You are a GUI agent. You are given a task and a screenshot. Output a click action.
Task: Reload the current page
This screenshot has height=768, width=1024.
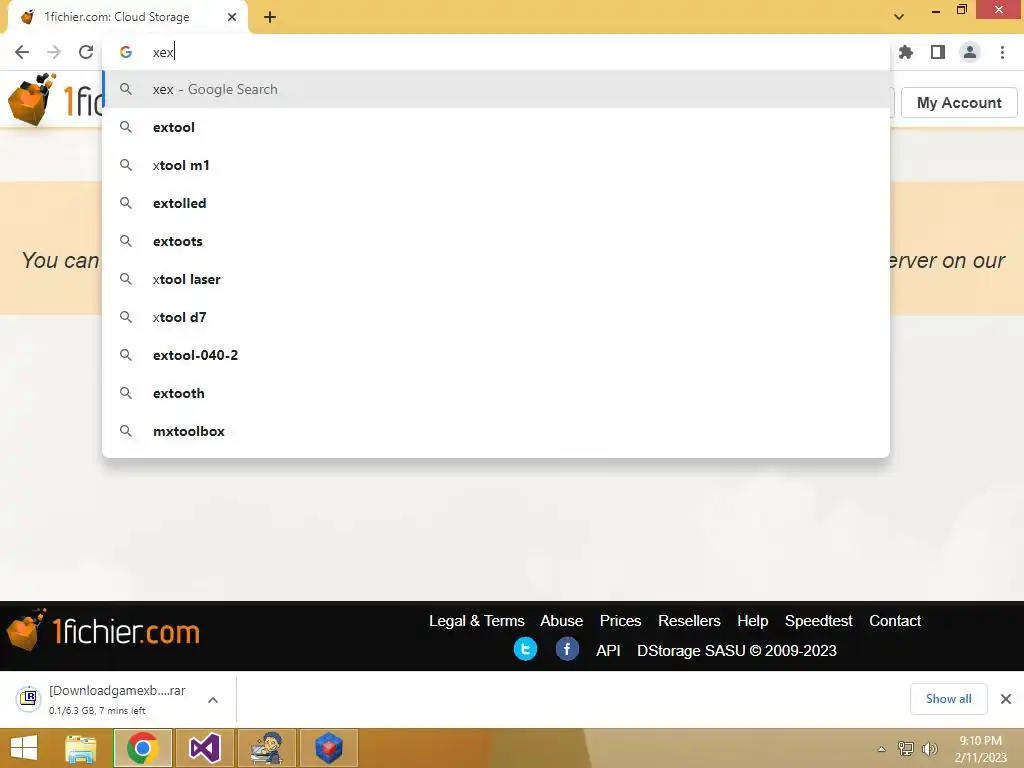[86, 52]
